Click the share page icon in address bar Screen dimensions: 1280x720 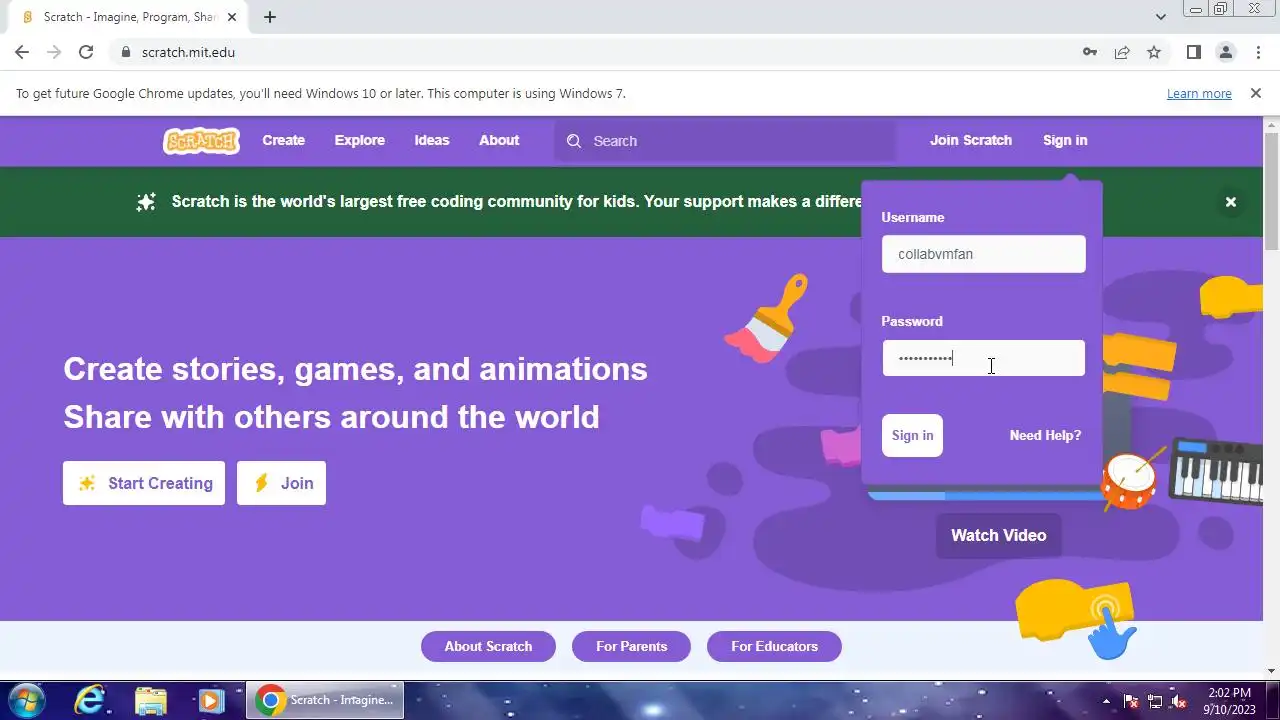[1122, 52]
